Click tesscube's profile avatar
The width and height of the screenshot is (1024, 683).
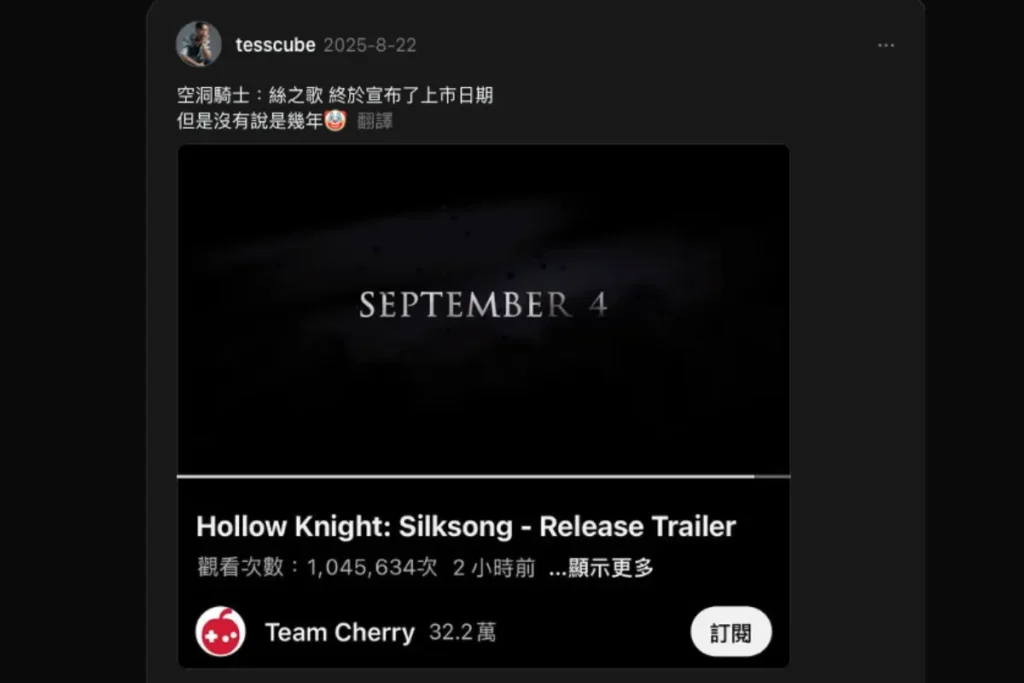(x=199, y=44)
